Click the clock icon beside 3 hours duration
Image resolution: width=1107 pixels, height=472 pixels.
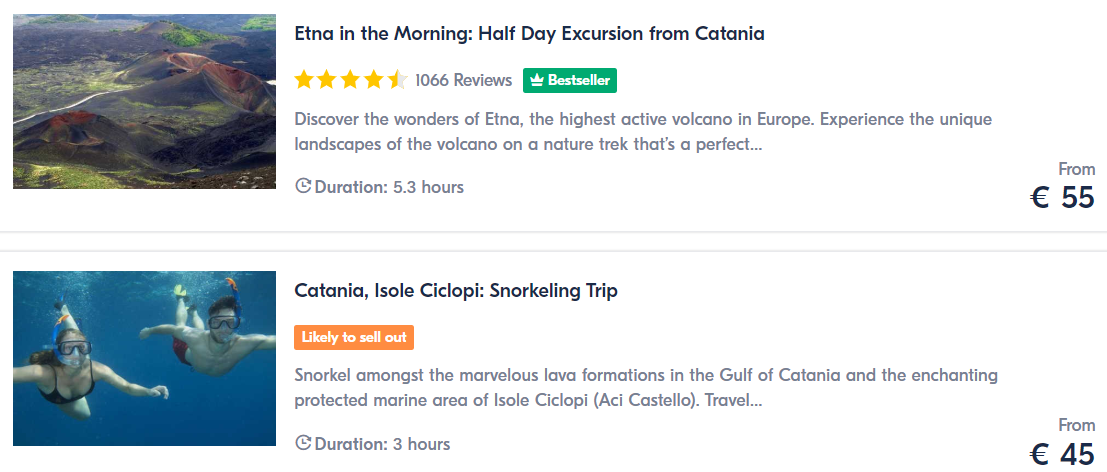tap(303, 443)
